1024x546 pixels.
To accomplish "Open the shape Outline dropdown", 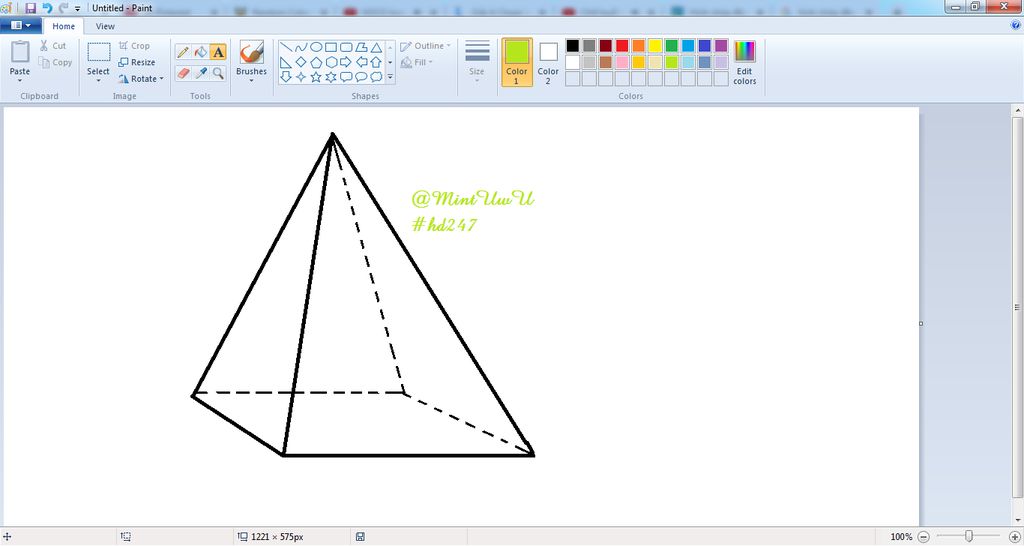I will pyautogui.click(x=426, y=46).
